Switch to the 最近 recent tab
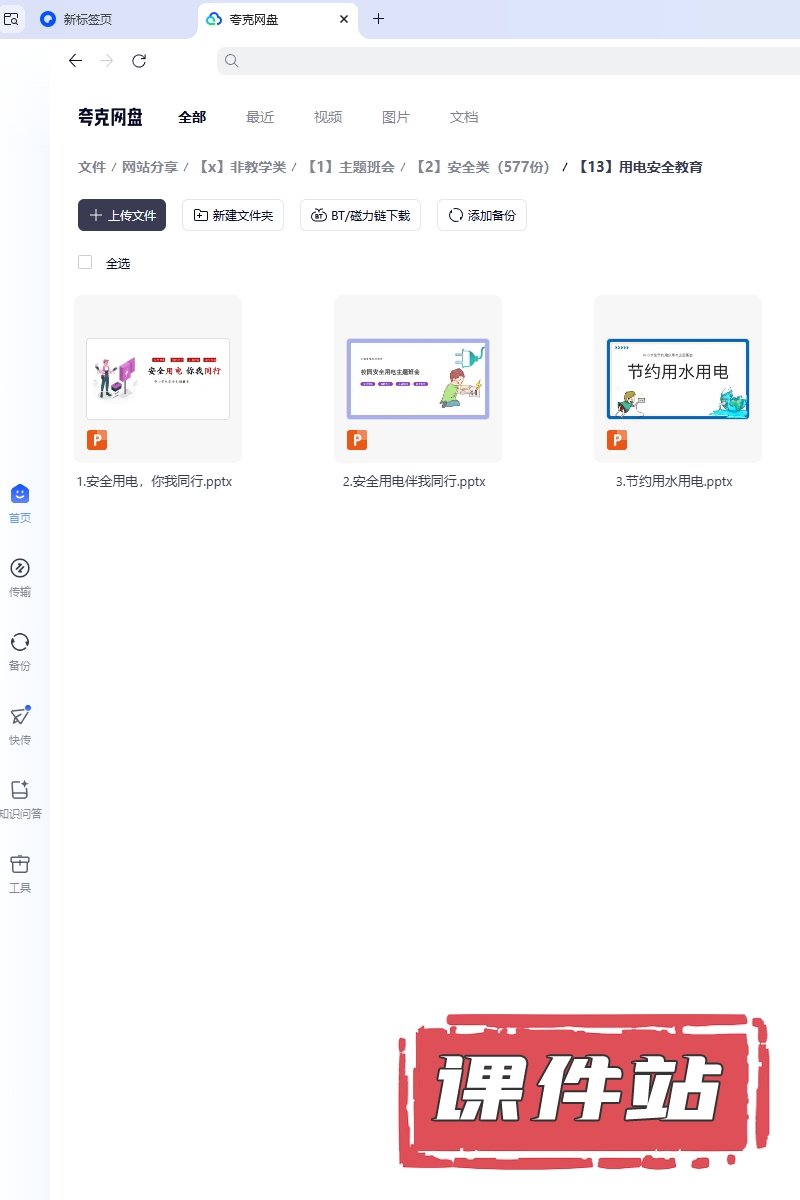The width and height of the screenshot is (800, 1200). (260, 117)
